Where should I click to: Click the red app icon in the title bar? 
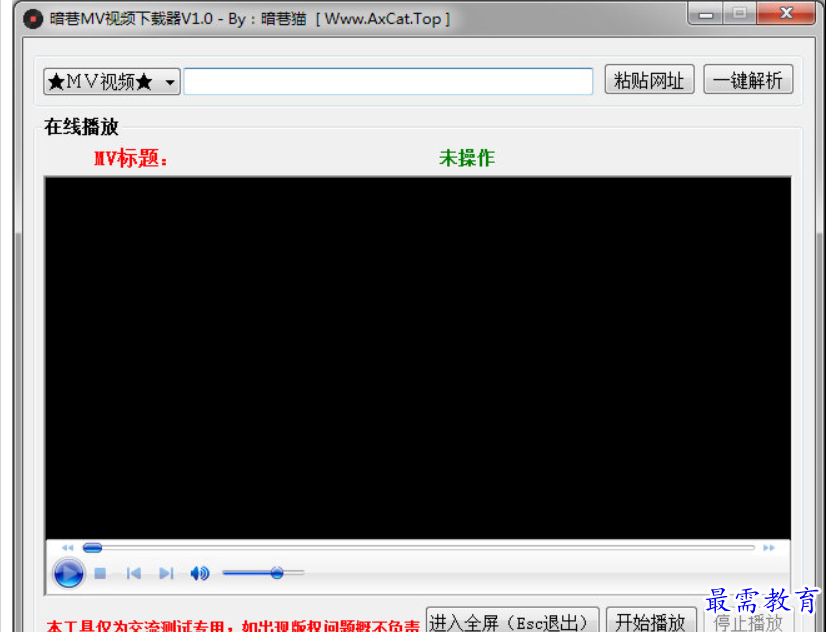33,19
